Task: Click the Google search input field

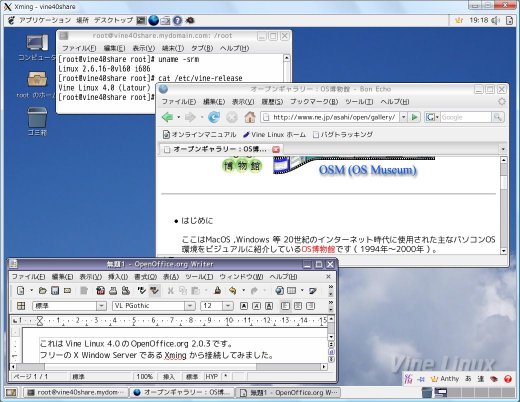Action: click(x=466, y=117)
